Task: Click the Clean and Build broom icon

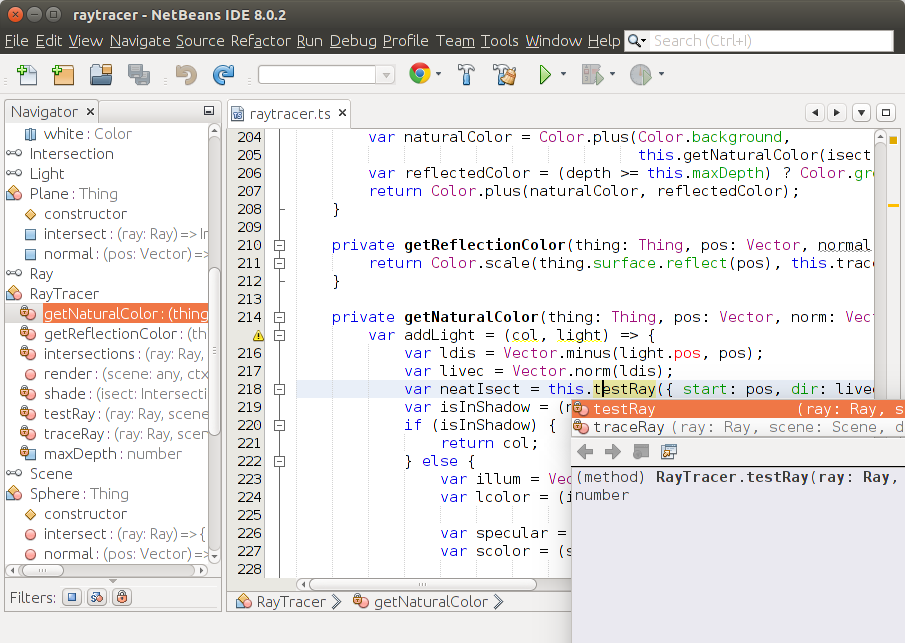Action: click(504, 74)
